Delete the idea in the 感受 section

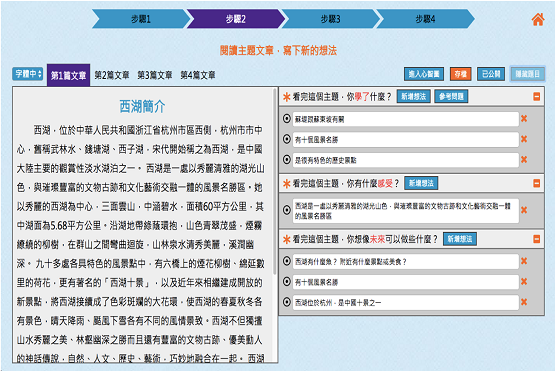point(524,210)
